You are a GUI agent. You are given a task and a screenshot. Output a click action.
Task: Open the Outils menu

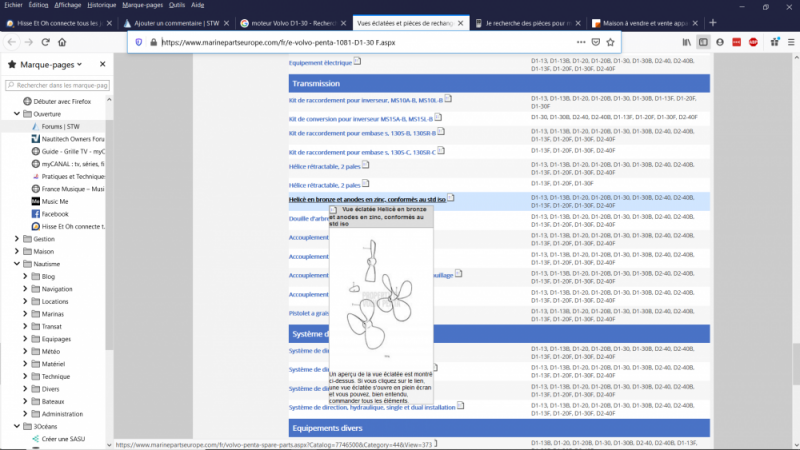coord(177,5)
